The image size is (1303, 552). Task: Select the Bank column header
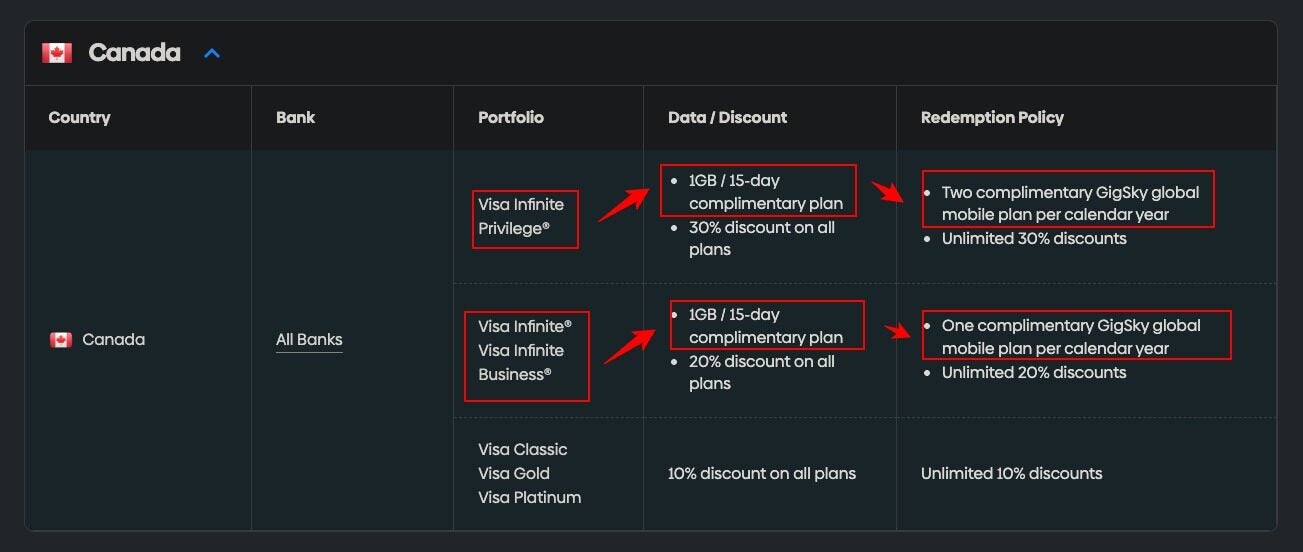(295, 117)
